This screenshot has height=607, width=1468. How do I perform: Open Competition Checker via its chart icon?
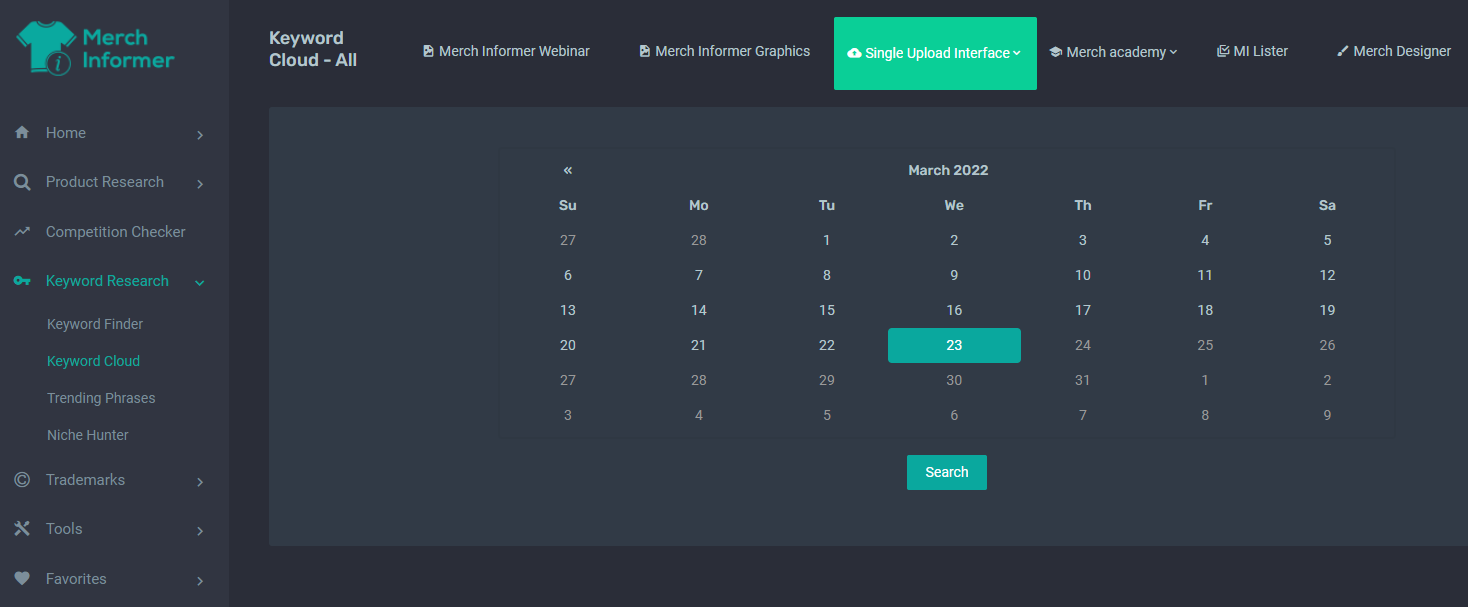(21, 231)
